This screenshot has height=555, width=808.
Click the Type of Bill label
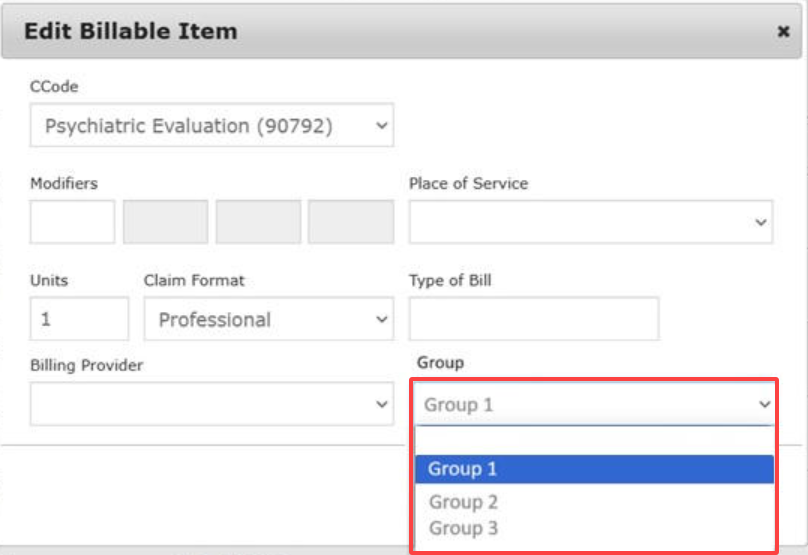click(x=450, y=281)
